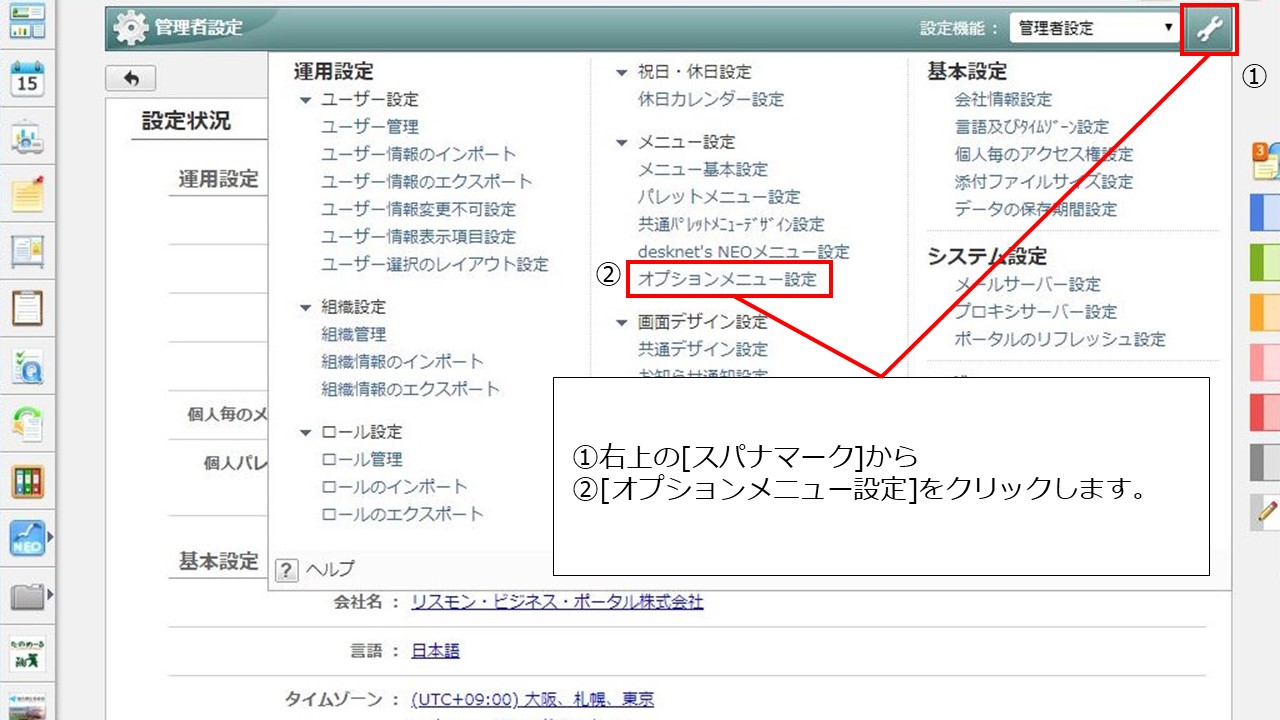Open 個人毎のアクセス権設定

click(x=1044, y=154)
